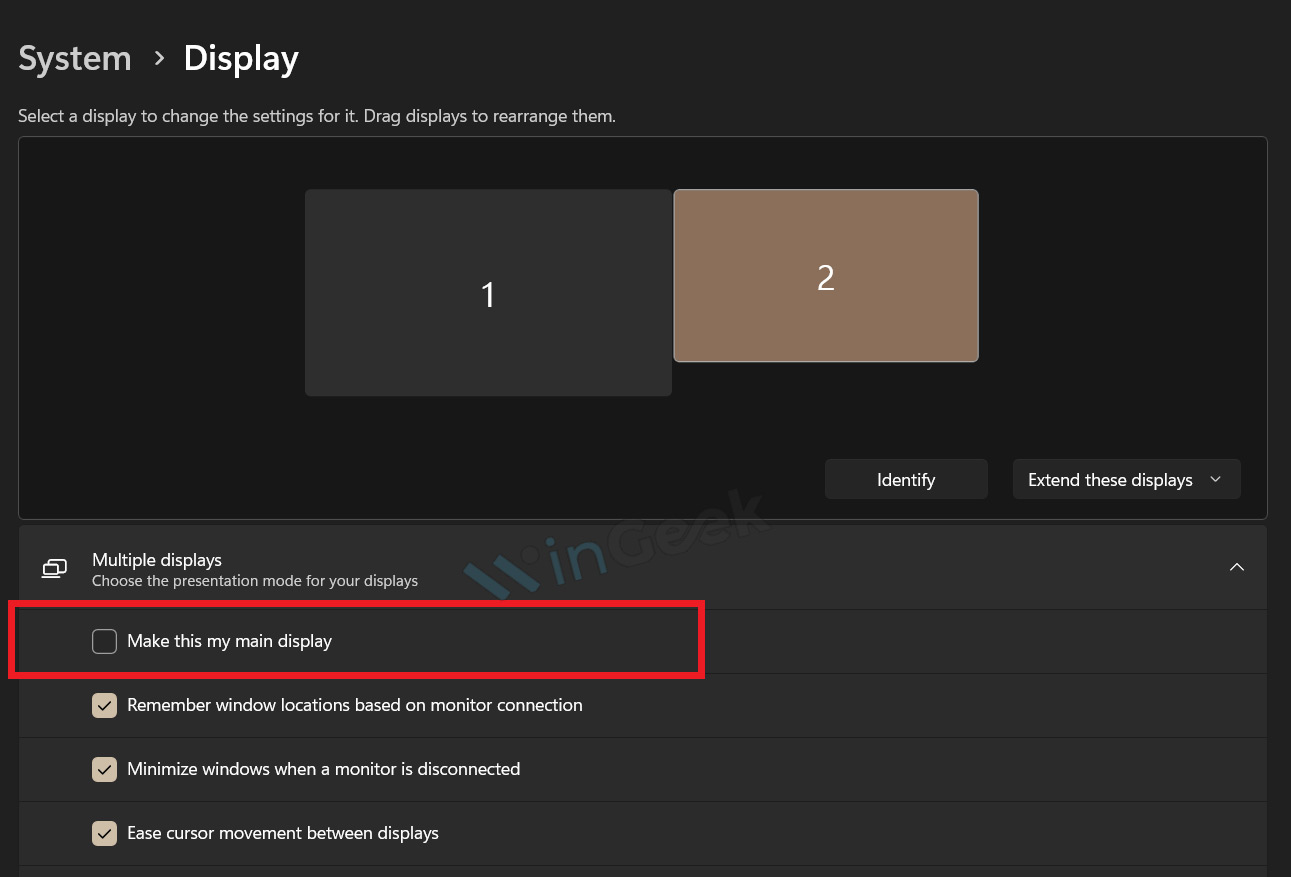Open the Multiple displays settings row
Screen dimensions: 1291x877
click(640, 568)
